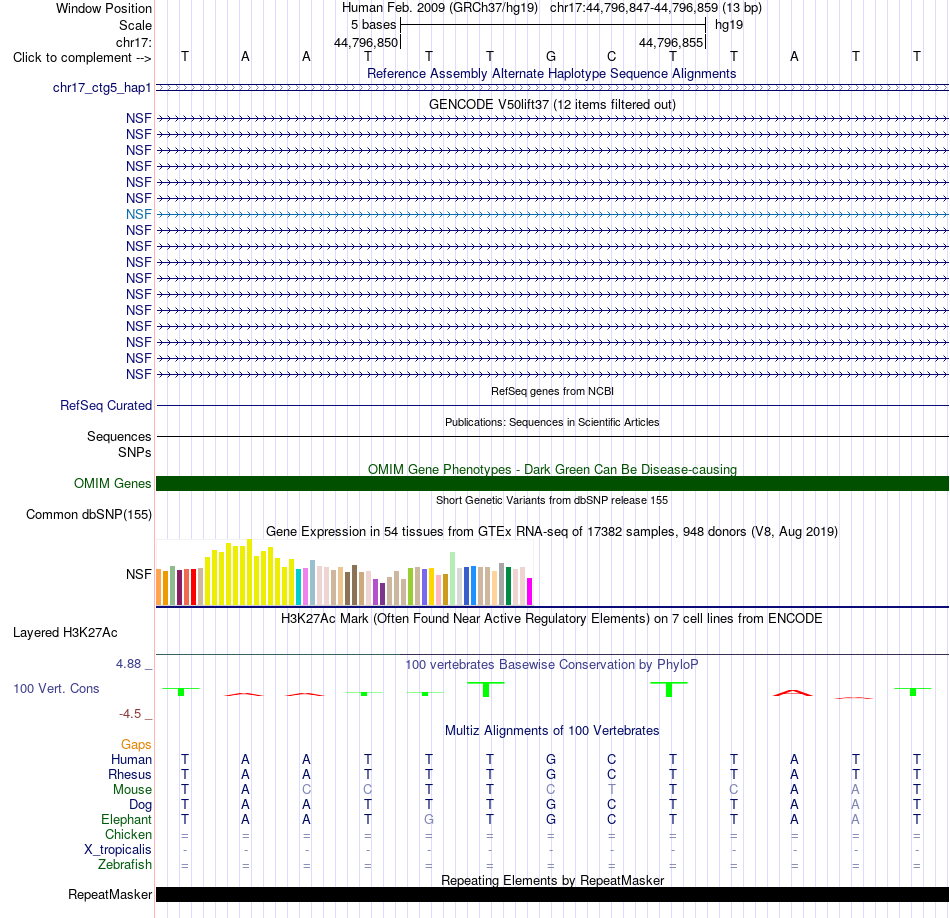Click the dark green bar in GTEx chart
Screen dimensions: 950x918
click(x=508, y=586)
